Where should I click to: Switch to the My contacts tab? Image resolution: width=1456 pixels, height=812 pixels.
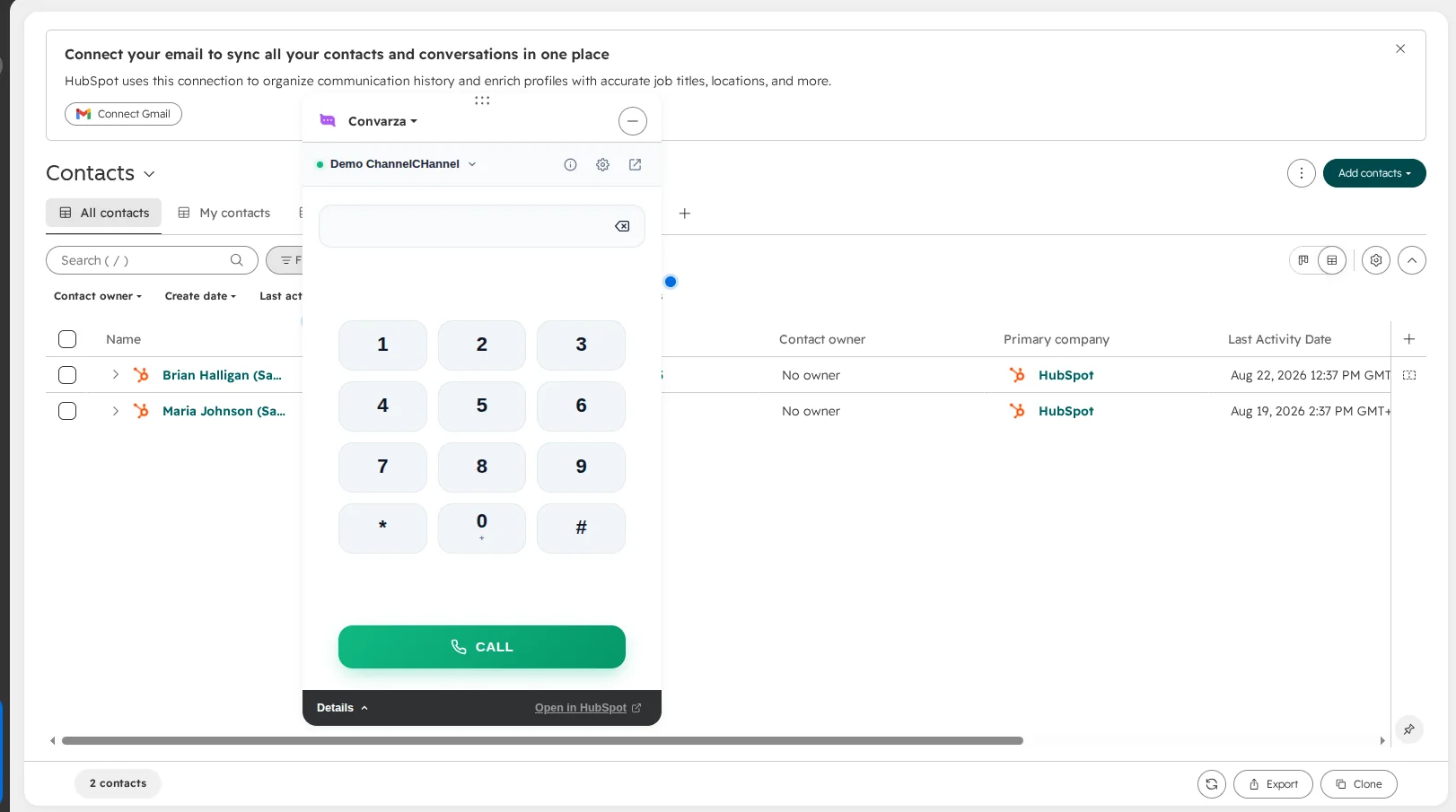point(224,214)
